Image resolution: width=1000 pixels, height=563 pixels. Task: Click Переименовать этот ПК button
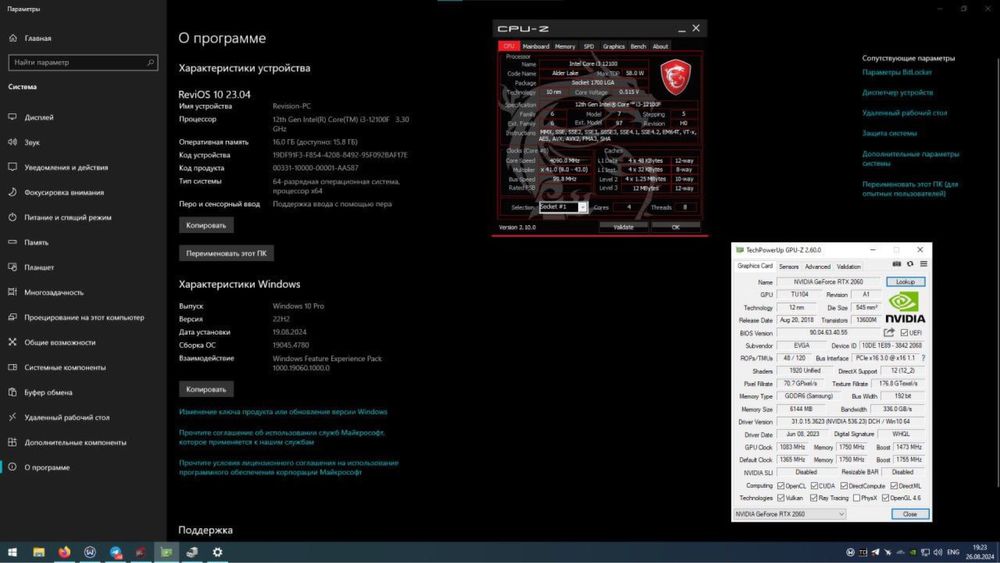[226, 253]
